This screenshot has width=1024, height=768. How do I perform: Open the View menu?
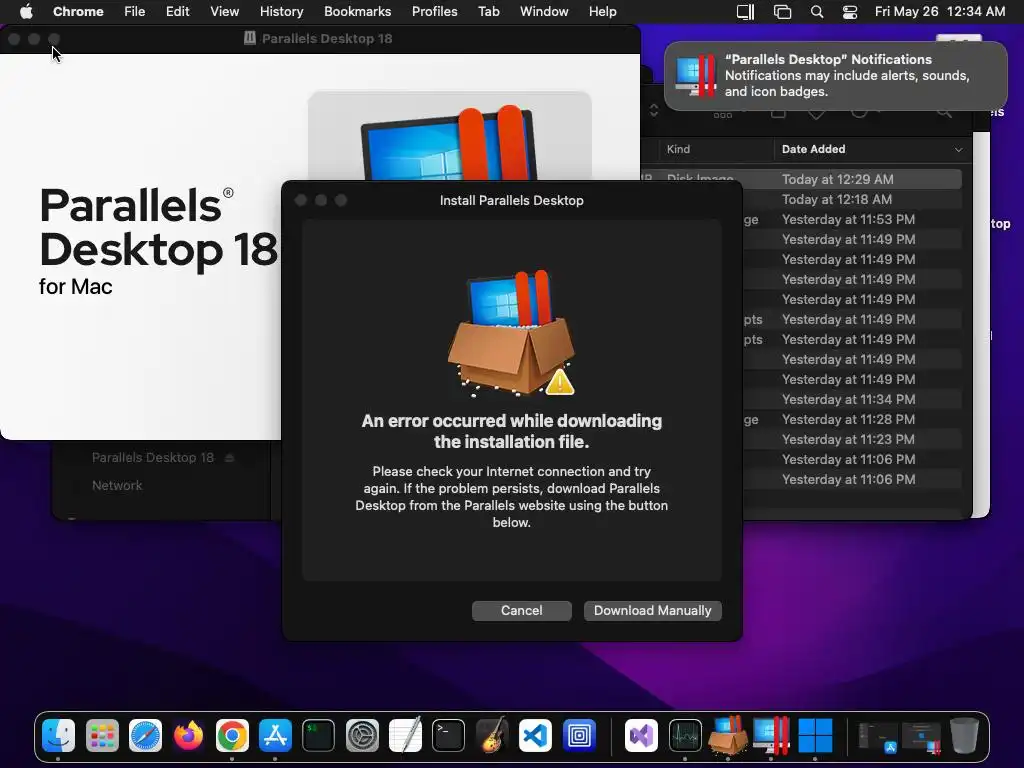[225, 11]
